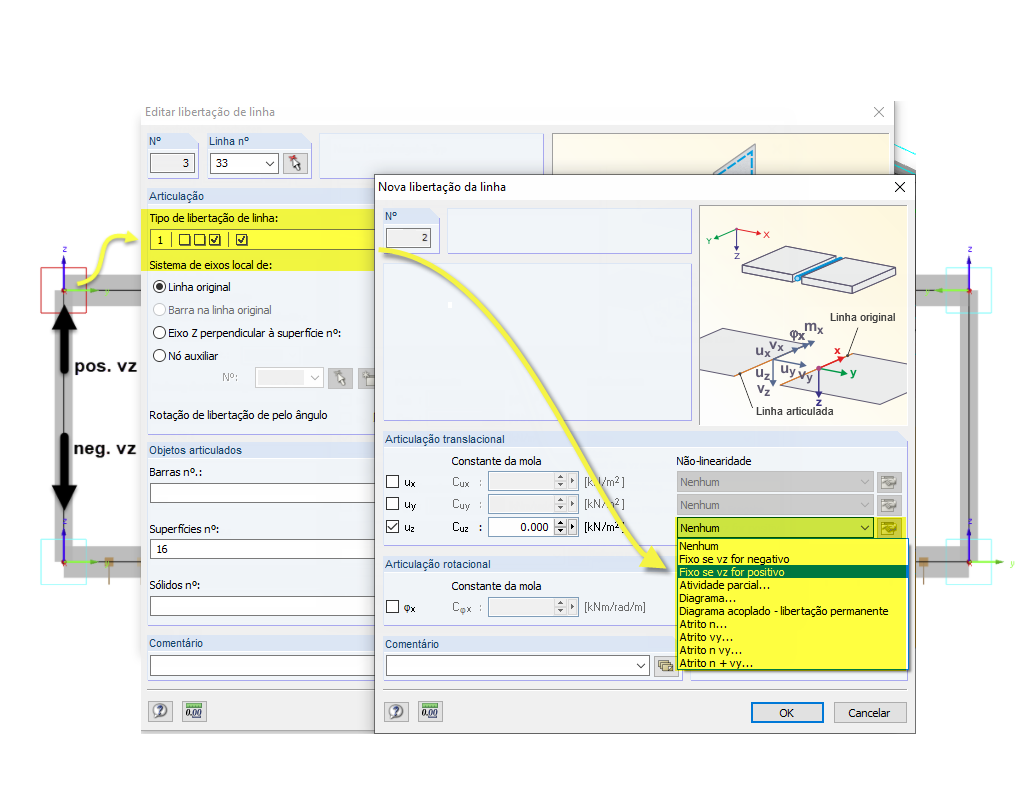Screen dimensions: 1030x787
Task: Click the Cancelar button
Action: point(870,713)
